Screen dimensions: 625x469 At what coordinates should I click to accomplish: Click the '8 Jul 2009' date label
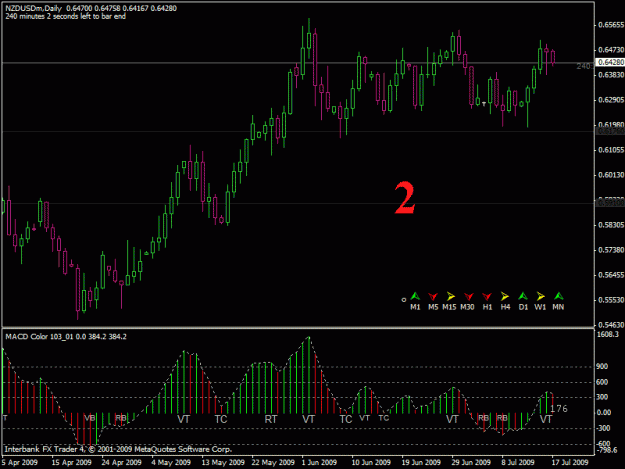point(518,462)
